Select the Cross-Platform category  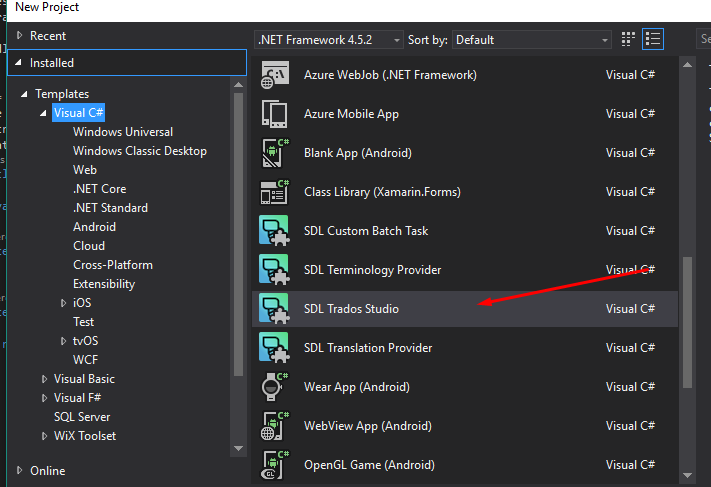pyautogui.click(x=113, y=265)
